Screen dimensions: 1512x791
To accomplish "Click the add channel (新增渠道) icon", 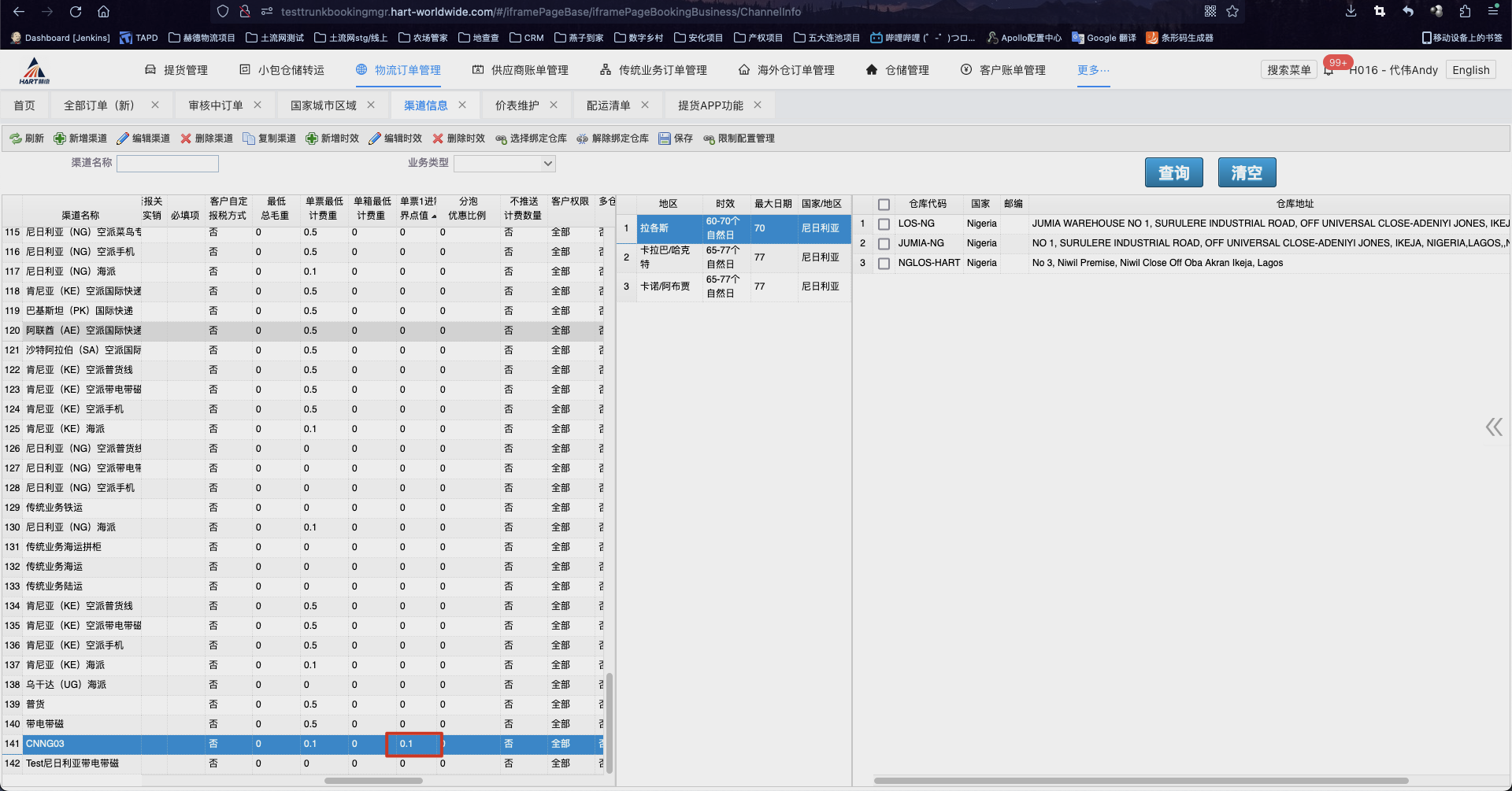I will point(59,139).
